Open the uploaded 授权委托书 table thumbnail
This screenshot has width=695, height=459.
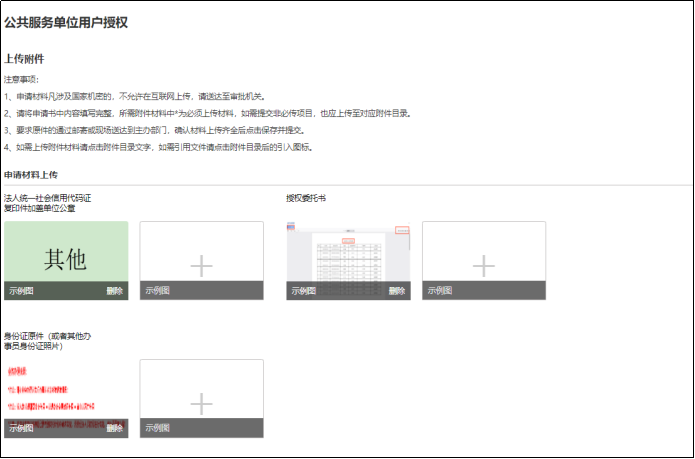348,255
